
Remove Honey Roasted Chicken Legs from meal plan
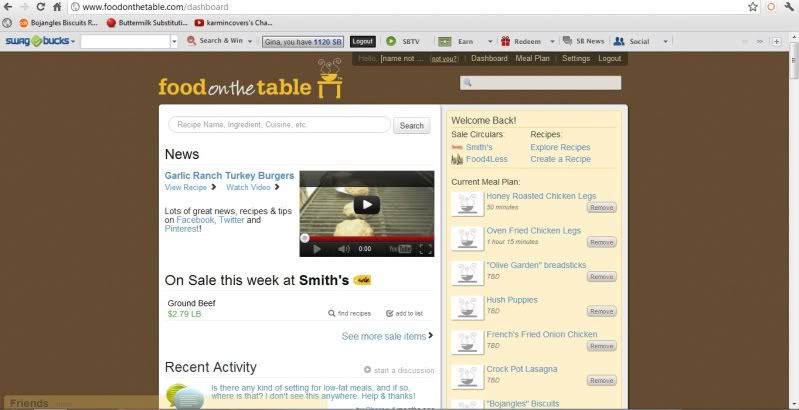601,208
